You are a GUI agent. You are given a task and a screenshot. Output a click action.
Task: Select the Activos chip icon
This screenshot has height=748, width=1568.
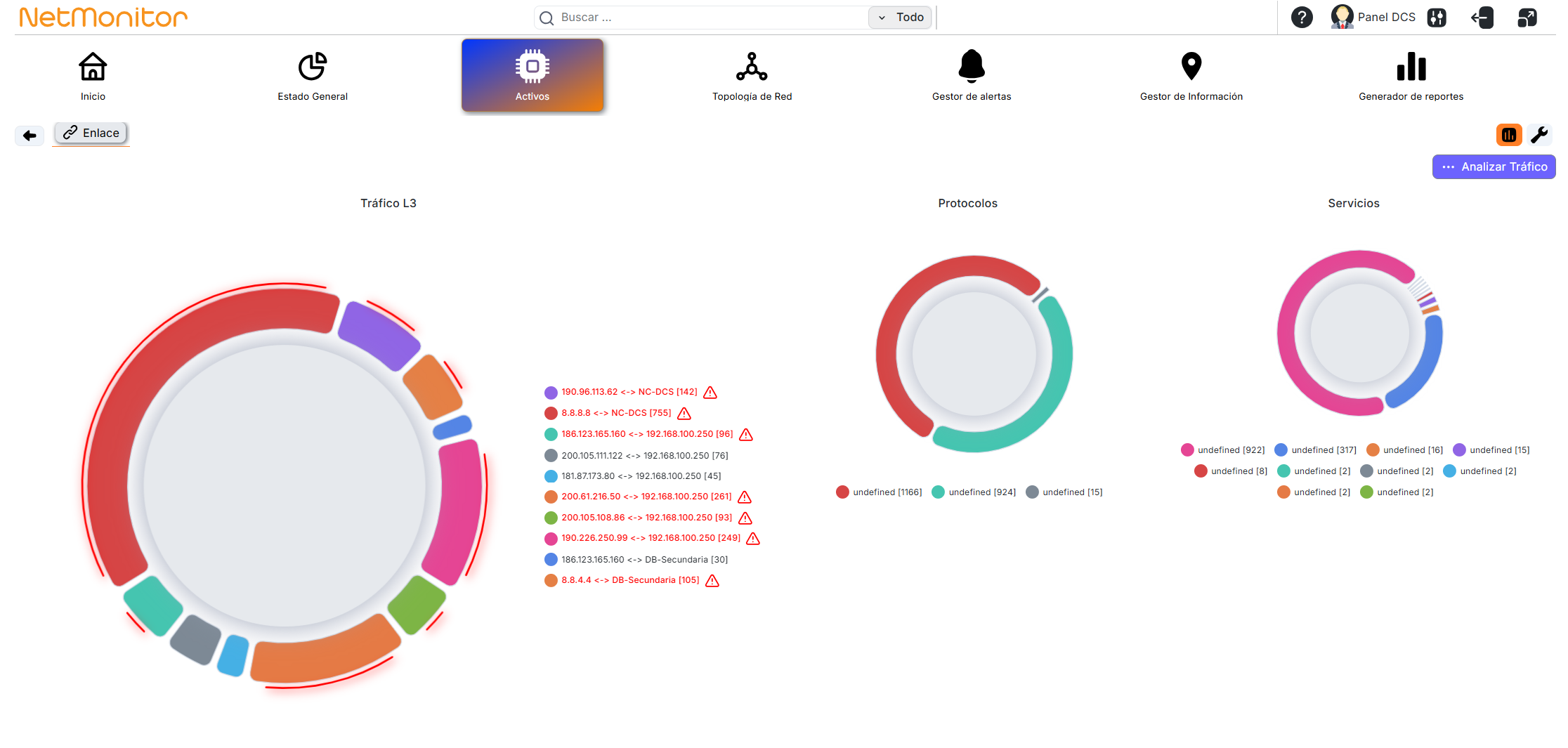click(533, 67)
